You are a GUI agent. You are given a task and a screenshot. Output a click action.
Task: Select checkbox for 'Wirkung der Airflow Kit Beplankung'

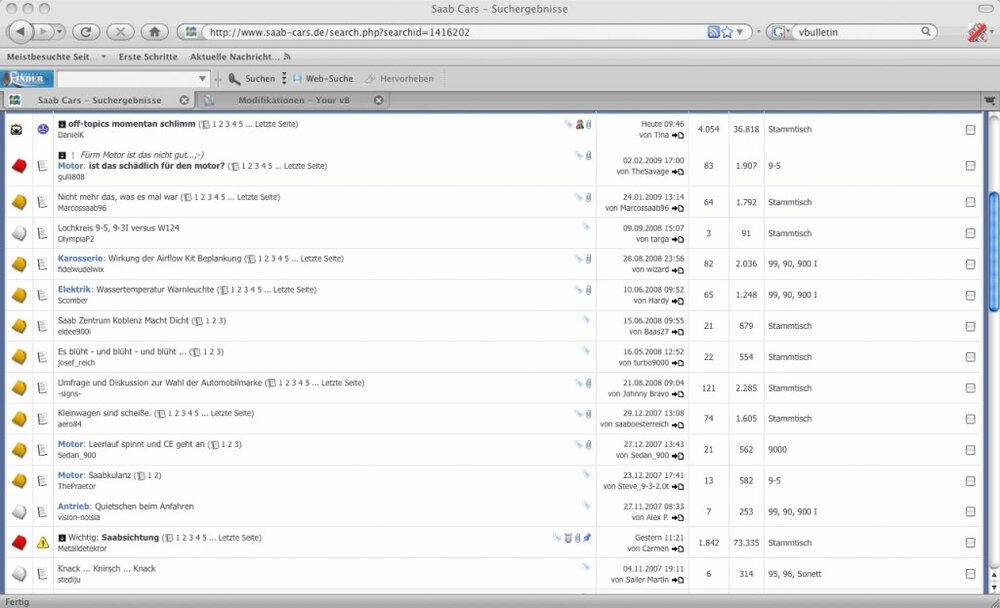click(x=970, y=264)
